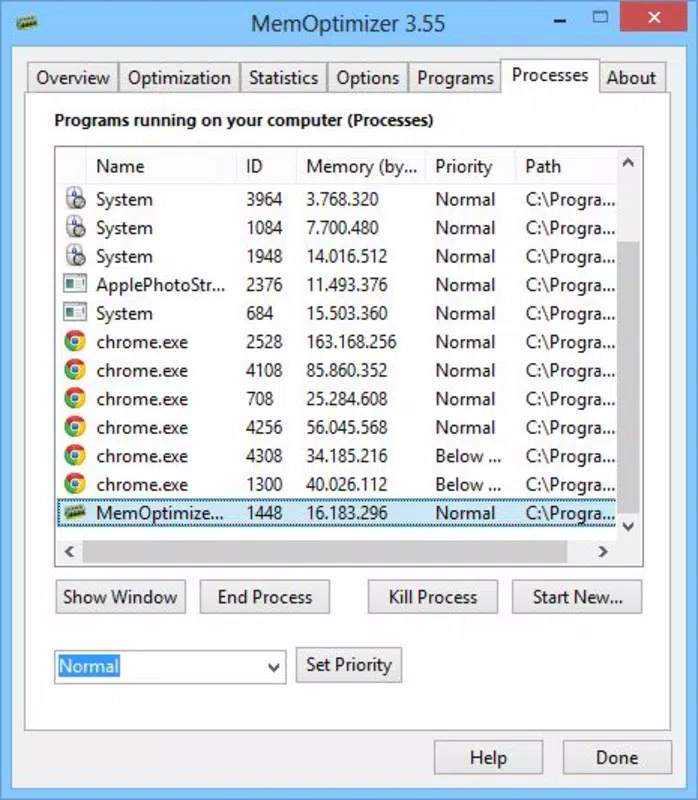This screenshot has width=698, height=800.
Task: Click the horizontal scrollbar left arrow
Action: tap(69, 552)
